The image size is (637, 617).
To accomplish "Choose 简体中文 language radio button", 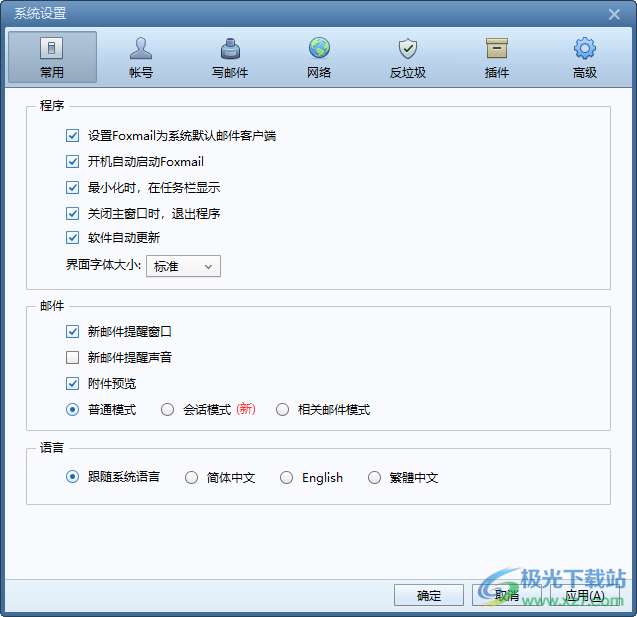I will [191, 477].
